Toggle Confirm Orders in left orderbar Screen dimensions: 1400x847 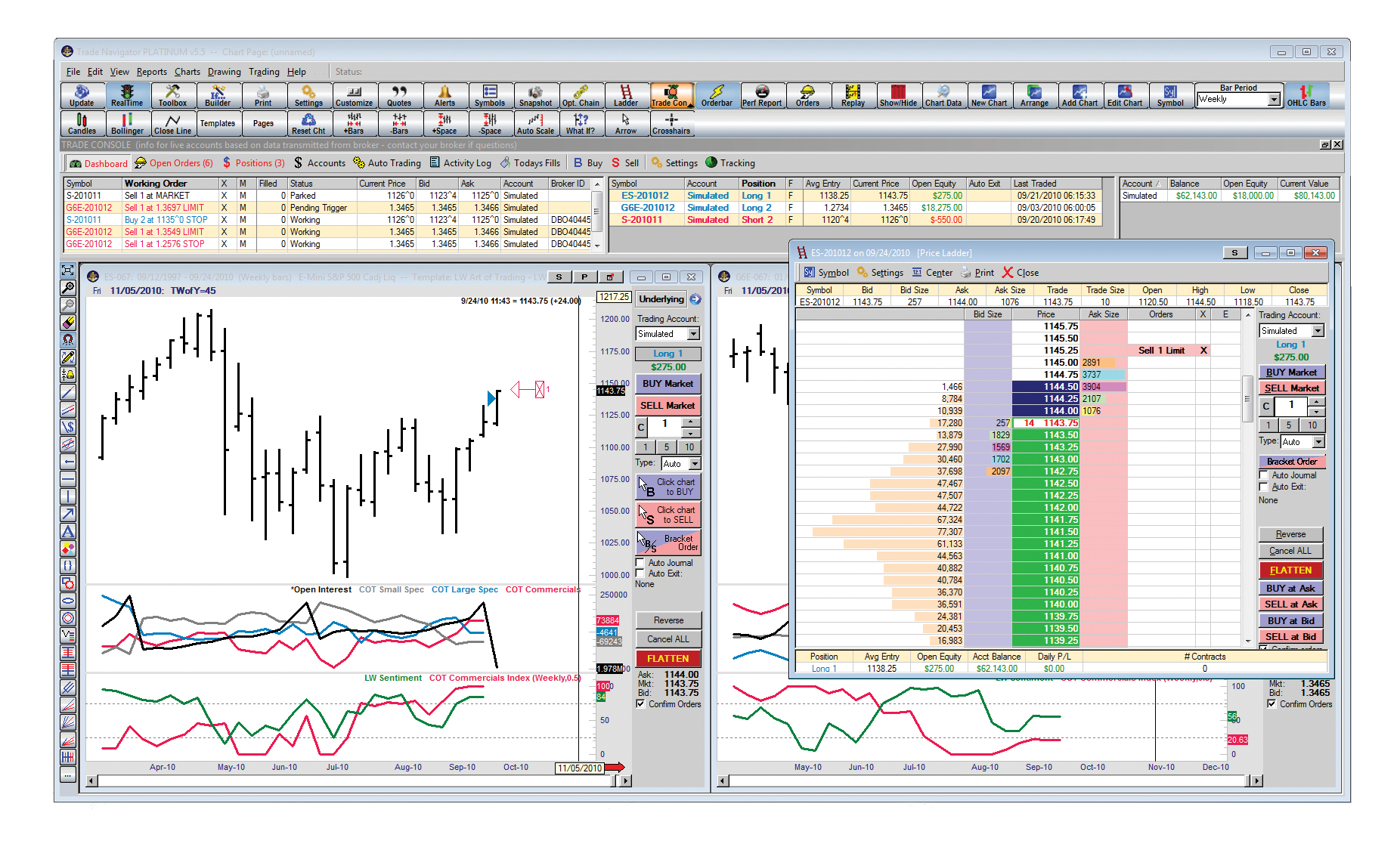pos(640,703)
